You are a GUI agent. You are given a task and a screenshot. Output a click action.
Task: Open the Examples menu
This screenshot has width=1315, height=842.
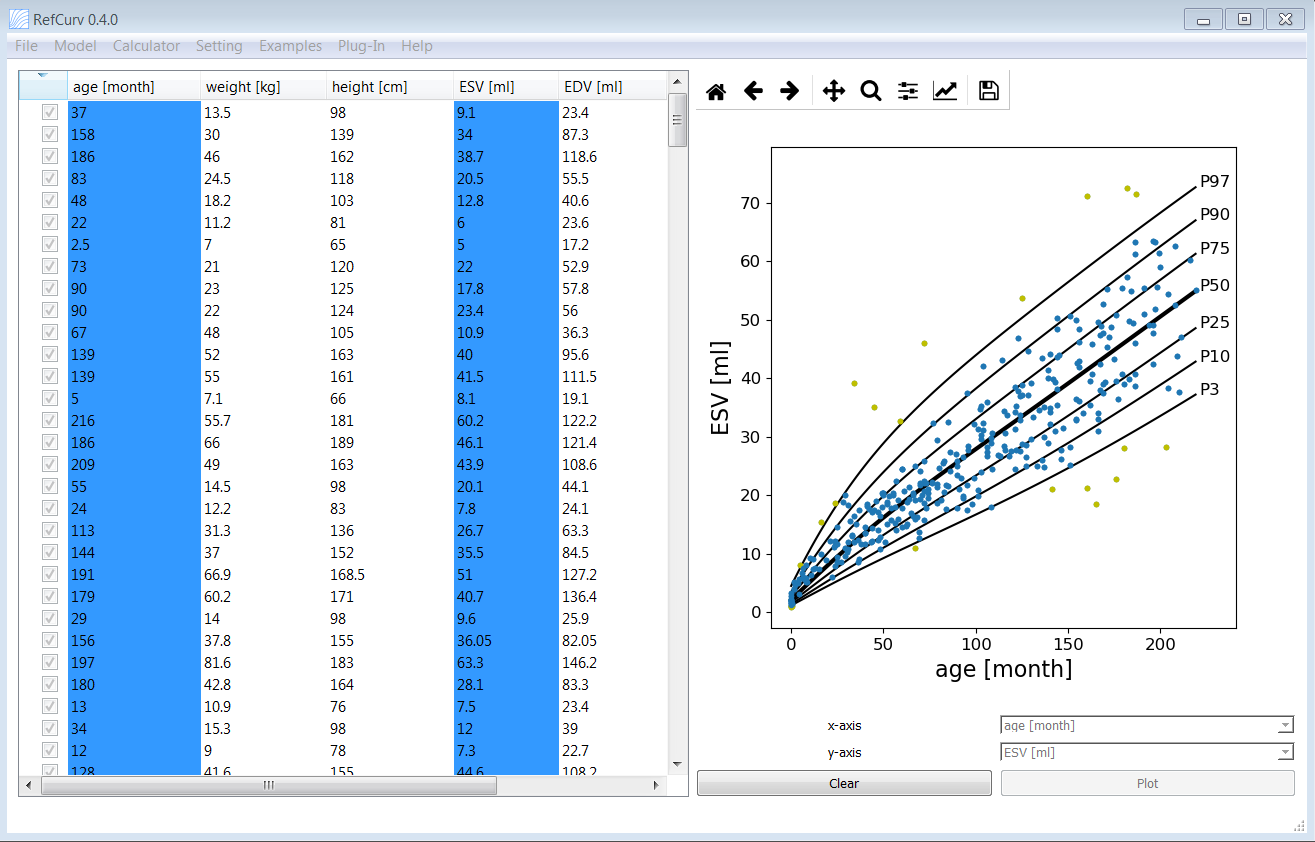tap(290, 46)
